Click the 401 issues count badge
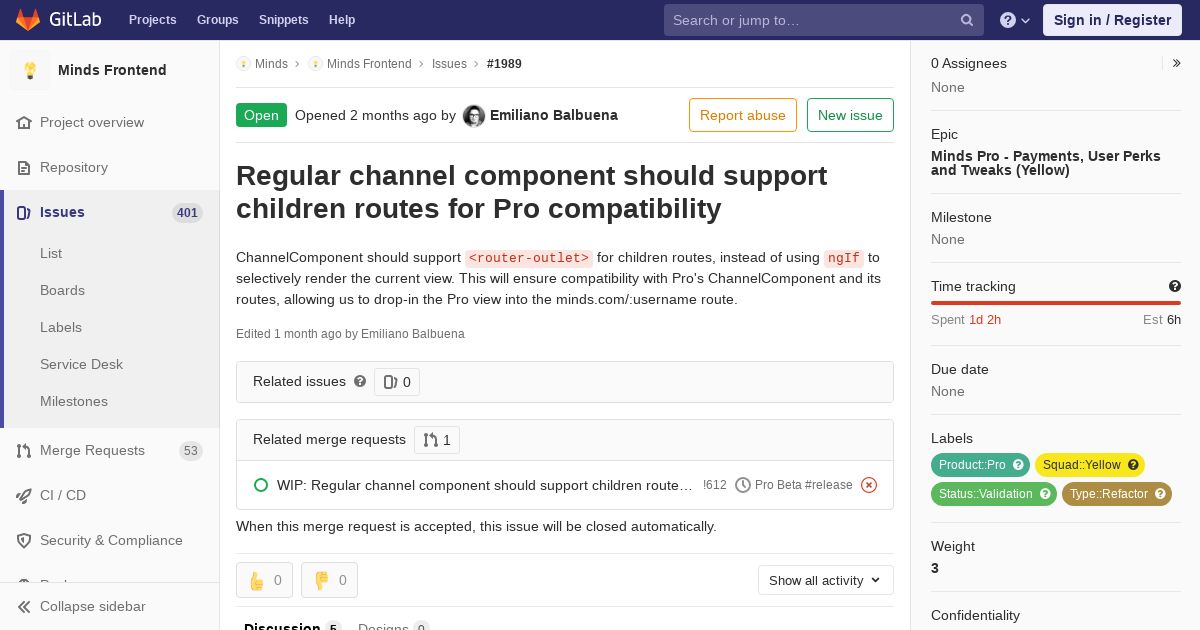Screen dimensions: 1200x630 coord(187,213)
